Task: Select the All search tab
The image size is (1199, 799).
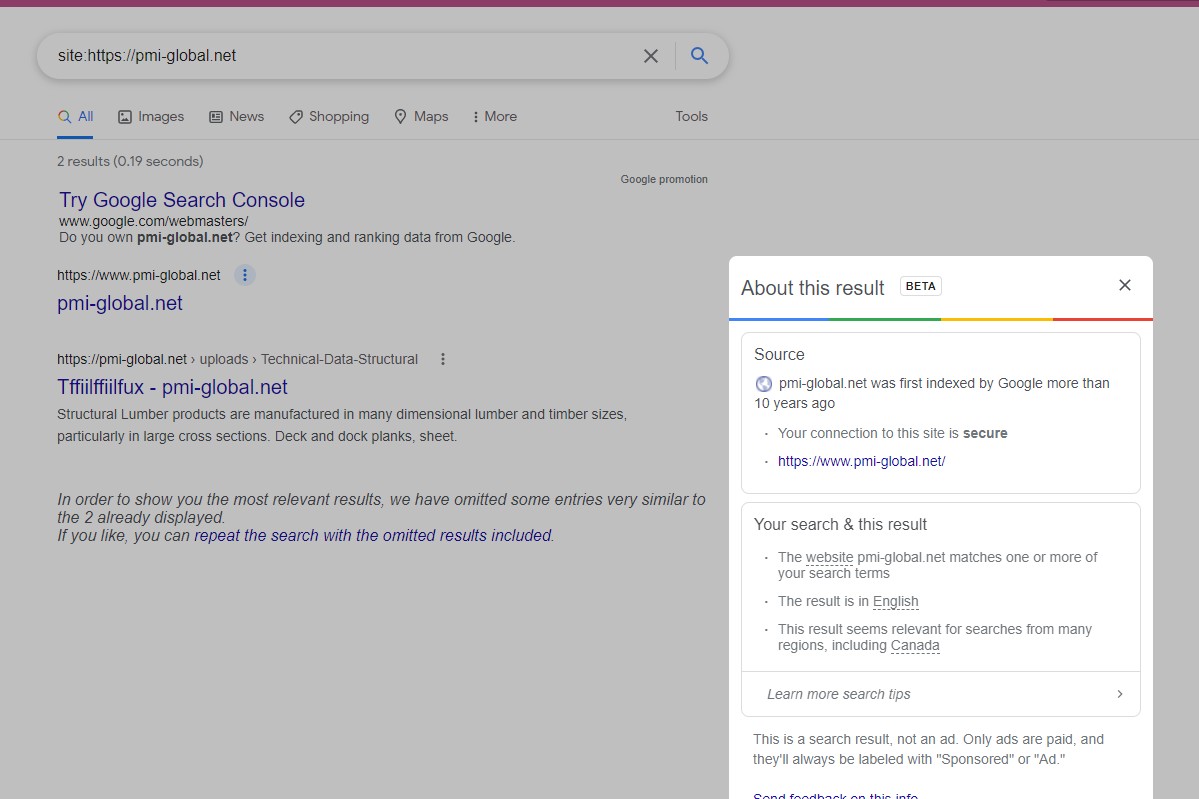Action: (76, 116)
